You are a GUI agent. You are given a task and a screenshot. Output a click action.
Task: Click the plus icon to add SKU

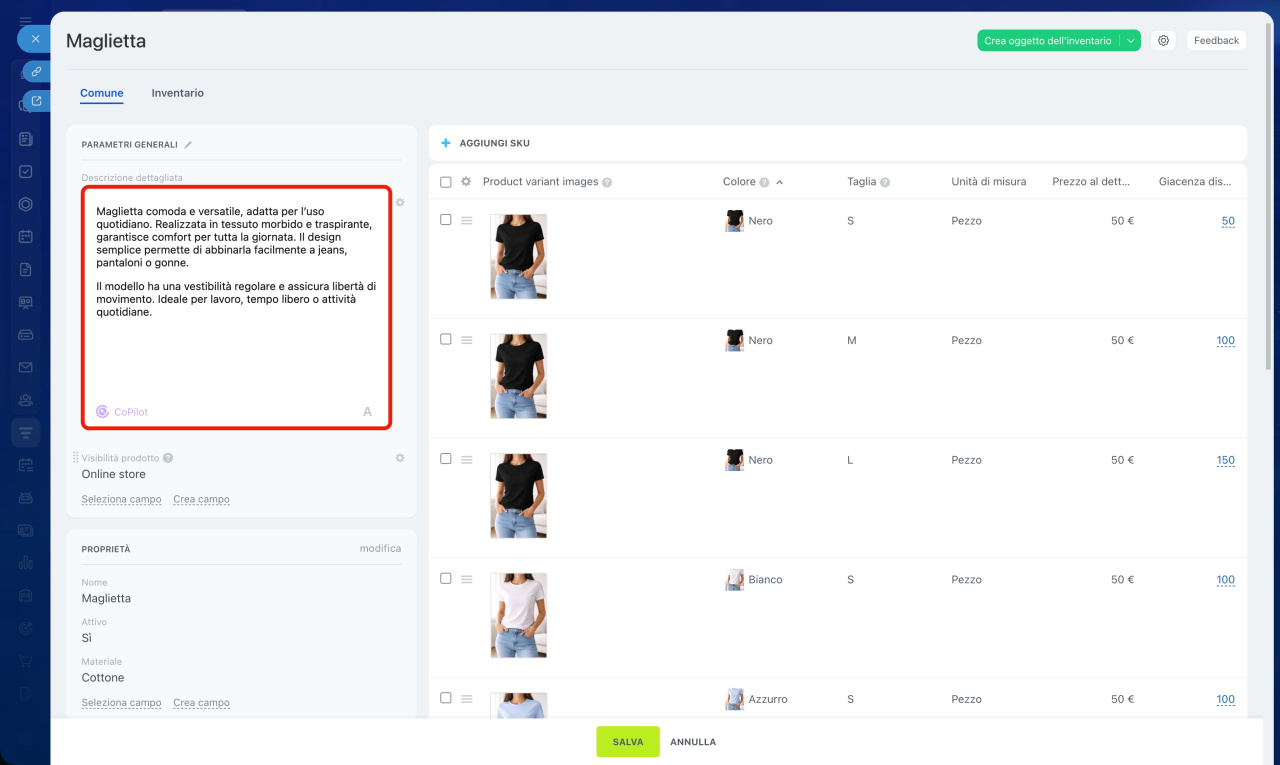click(446, 143)
